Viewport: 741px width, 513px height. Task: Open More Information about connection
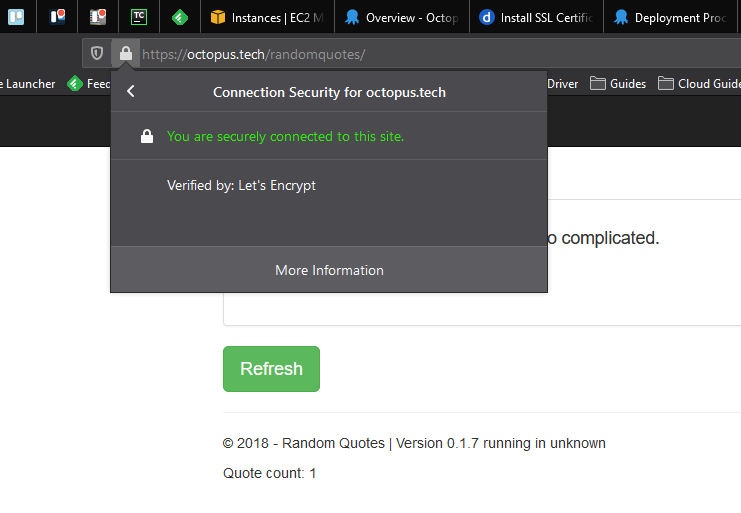329,270
